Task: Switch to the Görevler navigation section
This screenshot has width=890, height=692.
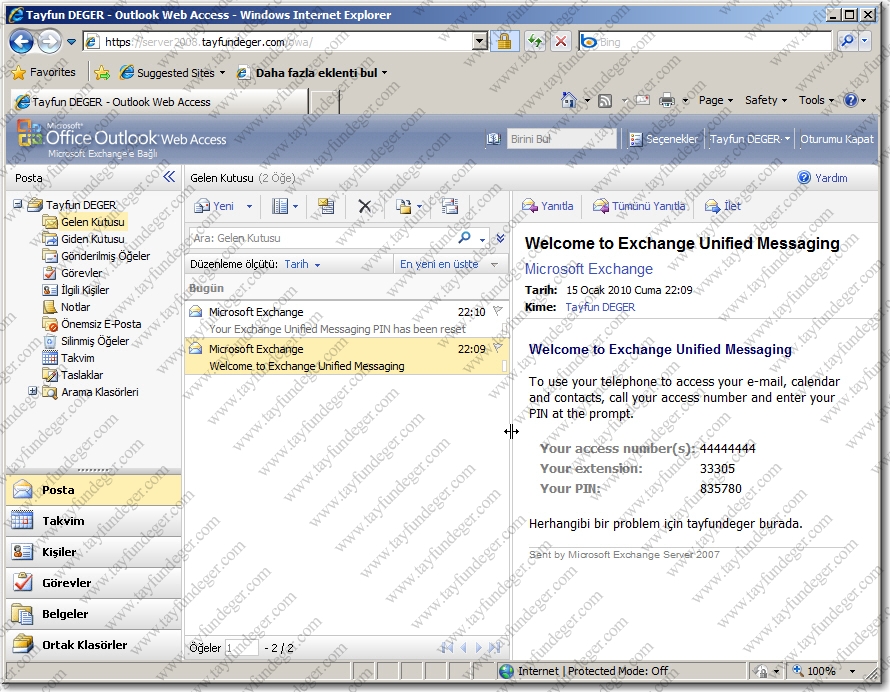Action: 94,582
